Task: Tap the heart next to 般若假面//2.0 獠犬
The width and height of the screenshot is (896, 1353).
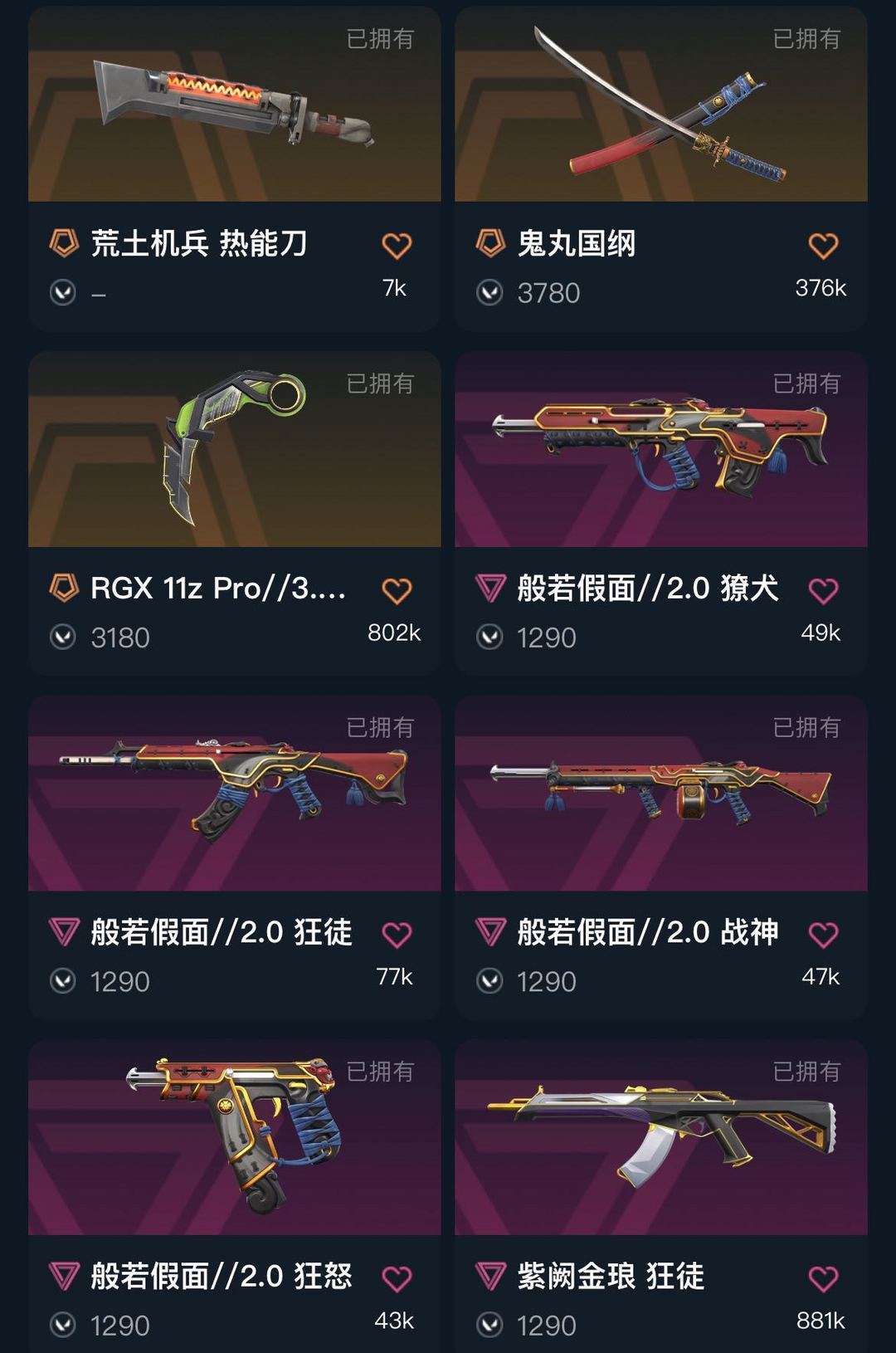Action: pyautogui.click(x=823, y=590)
